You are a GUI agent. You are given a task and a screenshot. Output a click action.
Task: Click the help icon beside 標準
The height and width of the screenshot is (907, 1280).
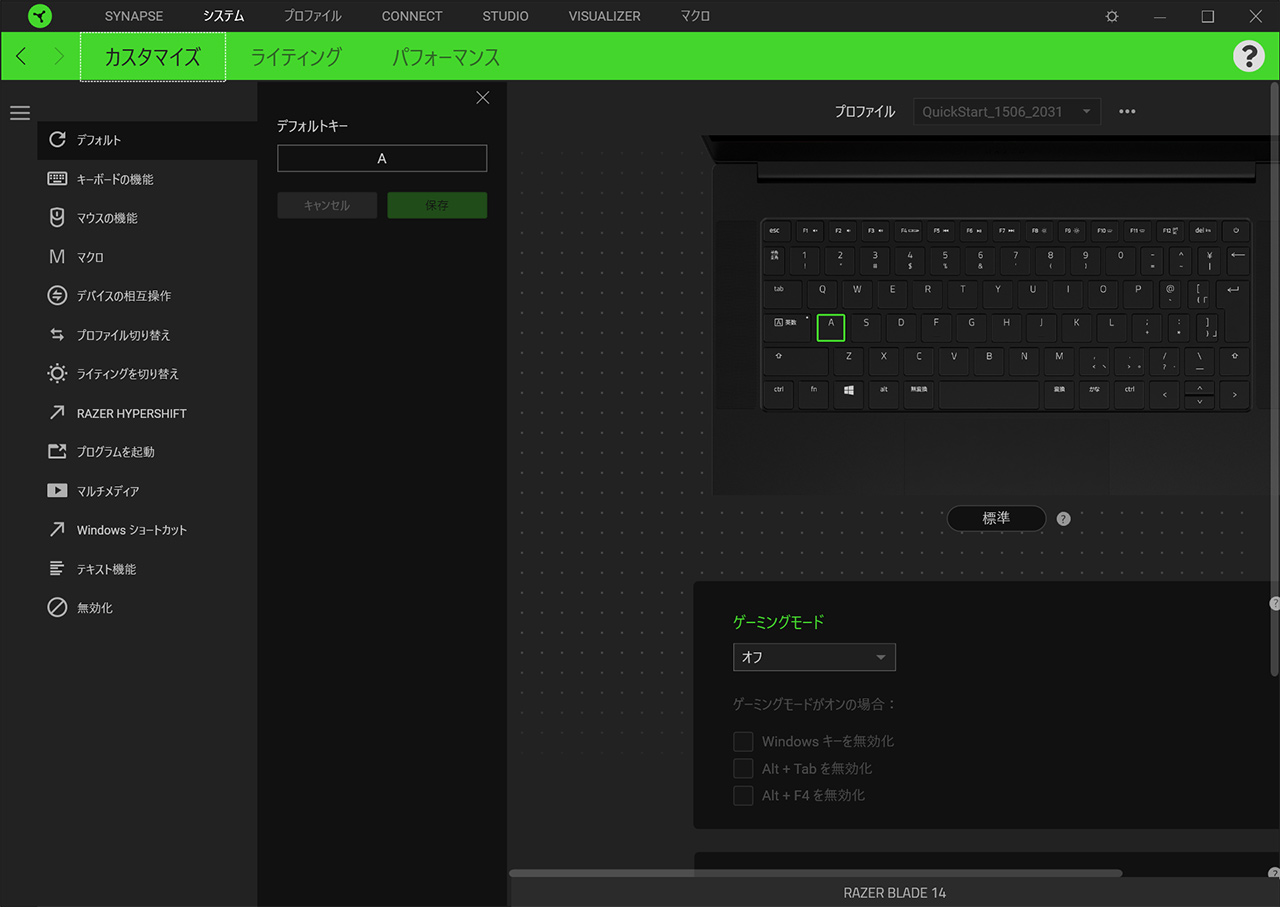tap(1063, 519)
